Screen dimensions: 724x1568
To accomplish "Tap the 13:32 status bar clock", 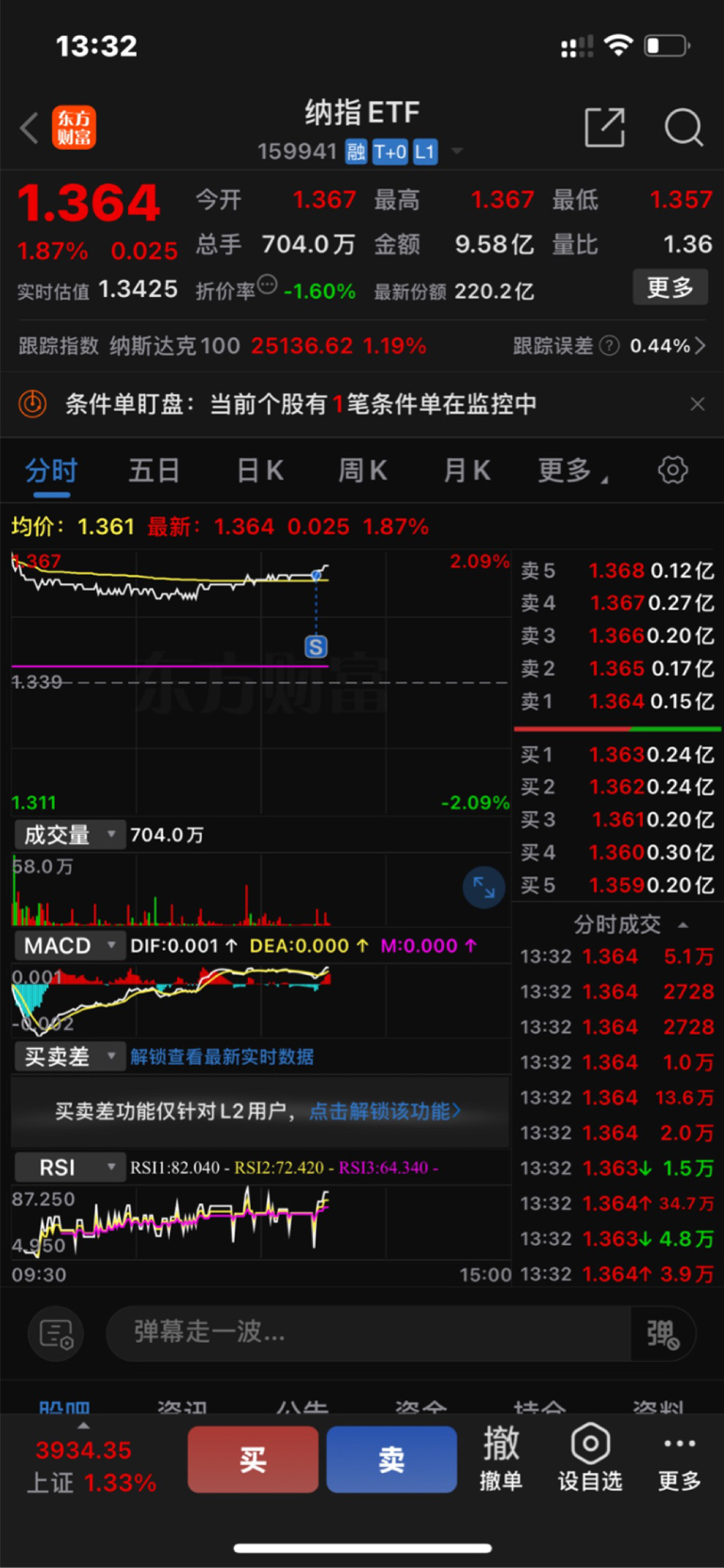I will (x=96, y=45).
